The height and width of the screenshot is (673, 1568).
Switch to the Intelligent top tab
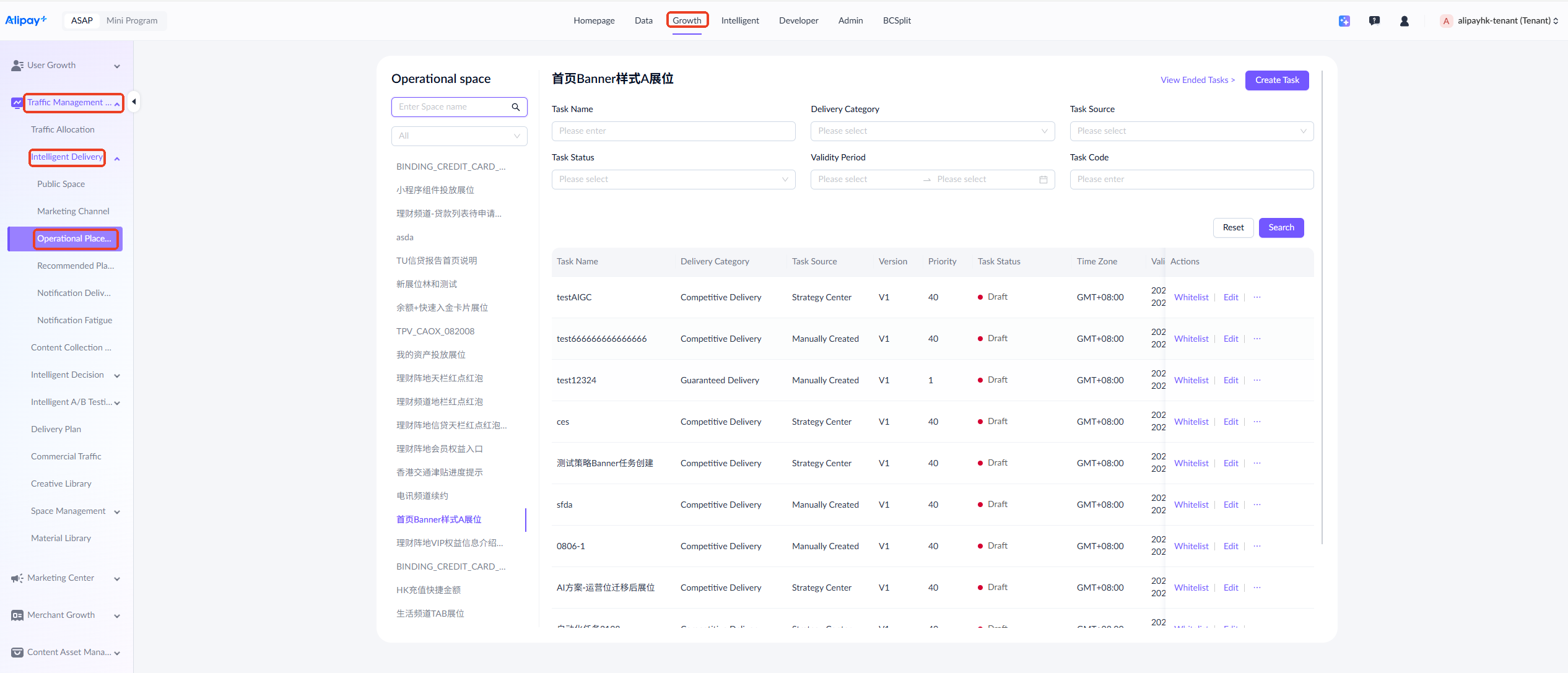[739, 21]
